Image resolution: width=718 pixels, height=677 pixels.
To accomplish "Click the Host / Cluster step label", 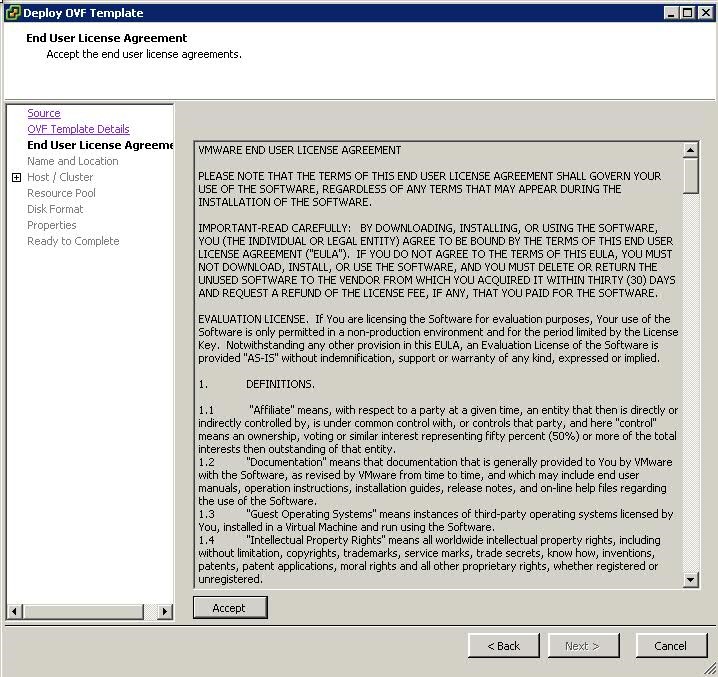I will (60, 177).
